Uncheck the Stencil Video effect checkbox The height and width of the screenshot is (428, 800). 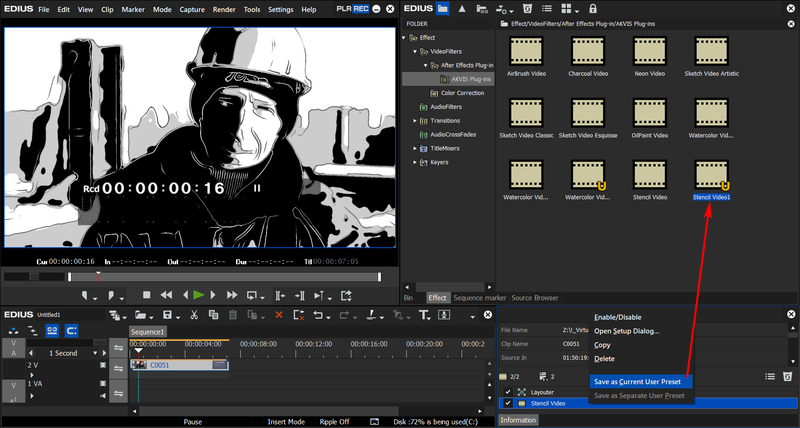[508, 403]
